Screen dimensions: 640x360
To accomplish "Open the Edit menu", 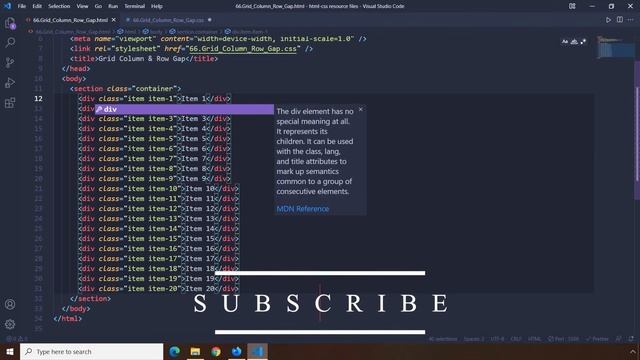I will pos(37,6).
